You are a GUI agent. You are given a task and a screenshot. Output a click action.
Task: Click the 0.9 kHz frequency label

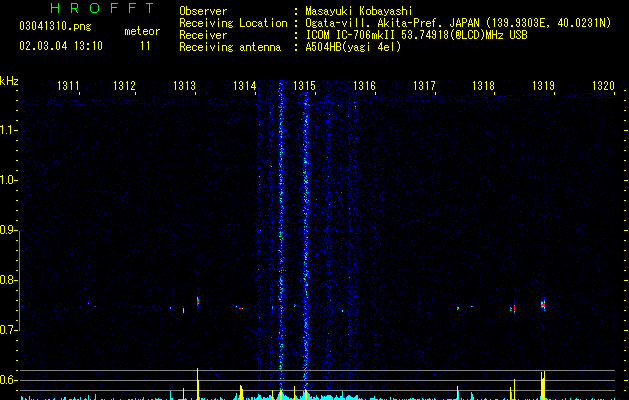(8, 230)
